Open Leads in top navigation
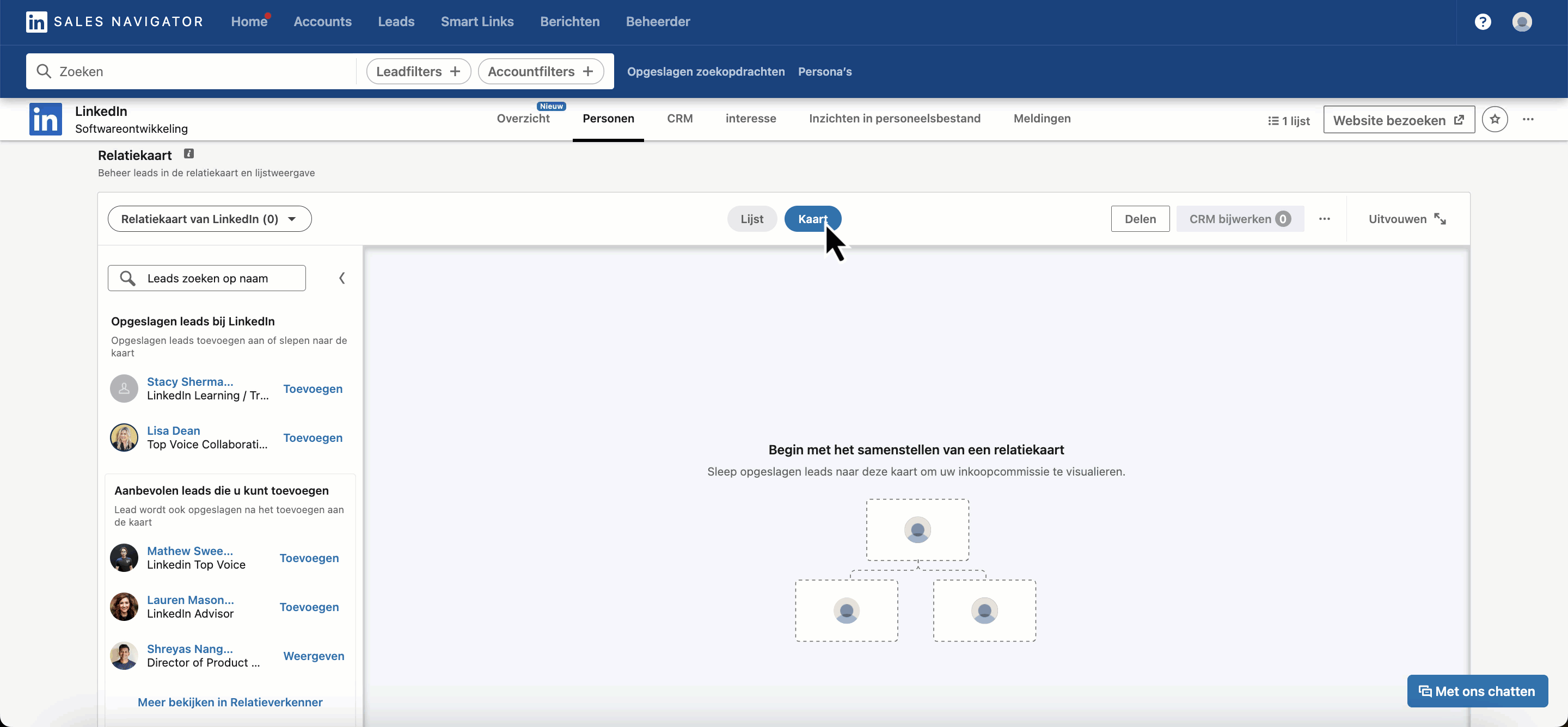Viewport: 1568px width, 727px height. 396,22
